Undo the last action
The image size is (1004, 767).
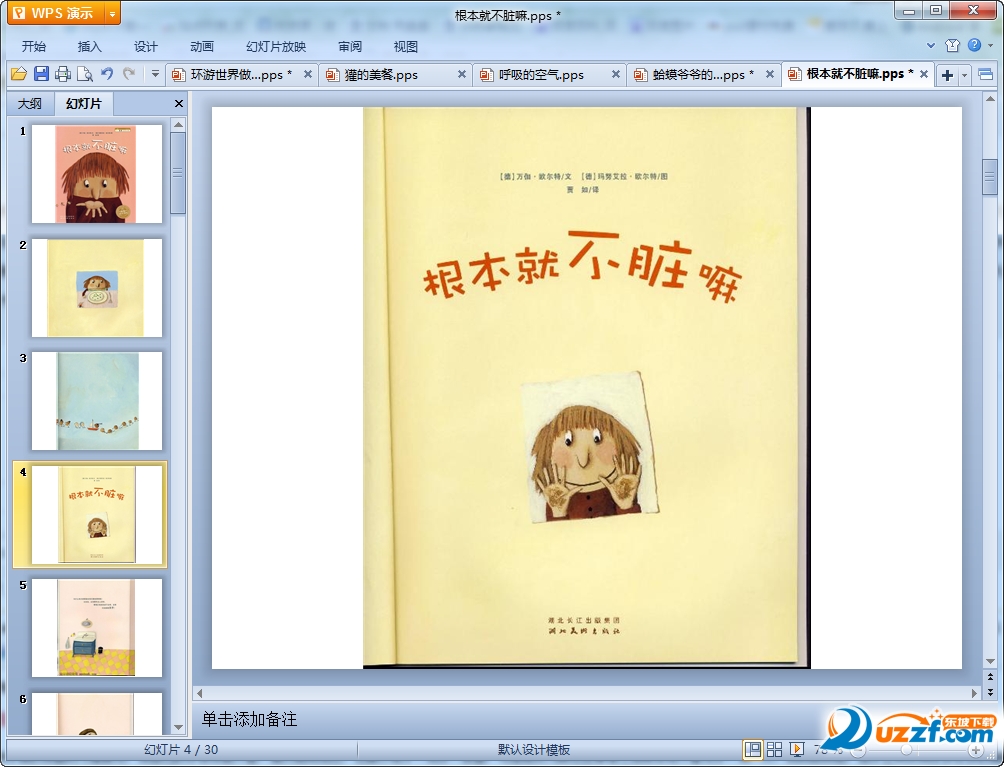click(107, 74)
